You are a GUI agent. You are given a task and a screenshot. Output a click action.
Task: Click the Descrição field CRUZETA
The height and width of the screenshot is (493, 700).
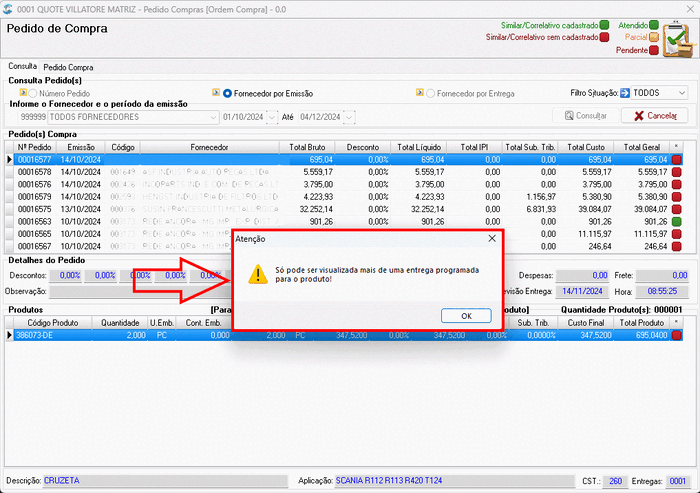point(165,481)
